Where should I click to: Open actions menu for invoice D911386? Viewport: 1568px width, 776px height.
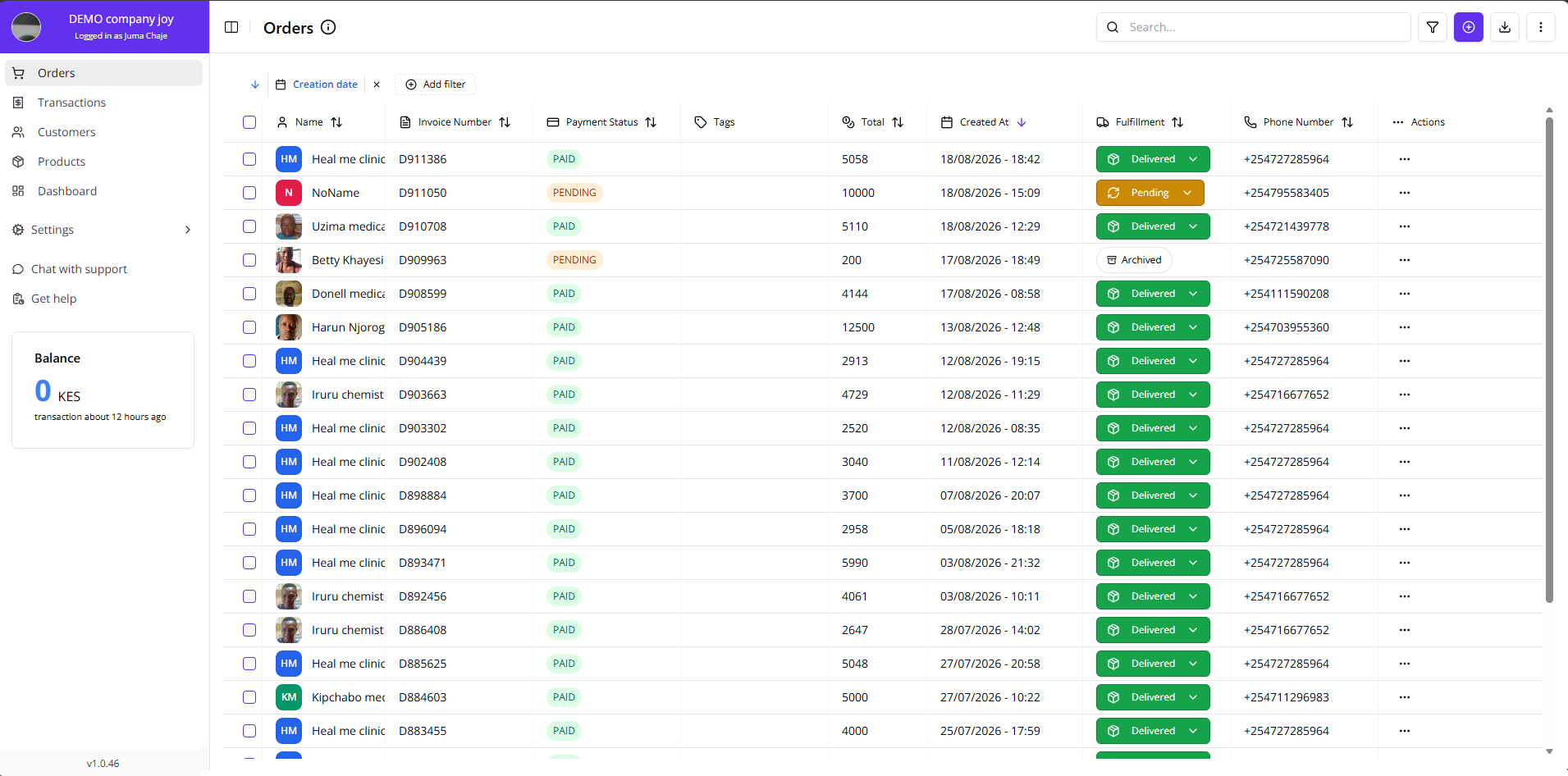click(1405, 159)
